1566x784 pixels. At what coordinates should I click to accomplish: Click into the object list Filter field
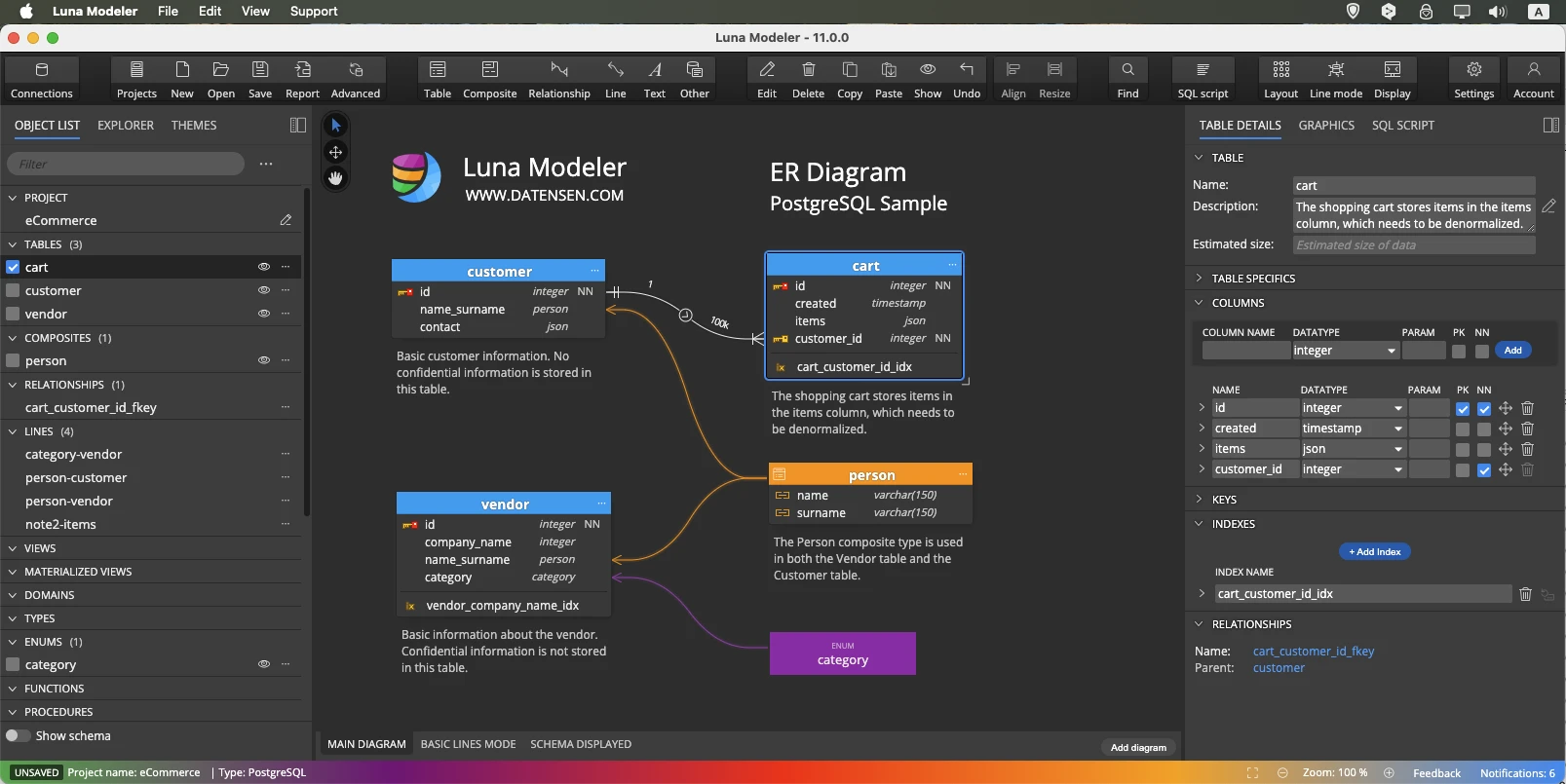coord(126,164)
